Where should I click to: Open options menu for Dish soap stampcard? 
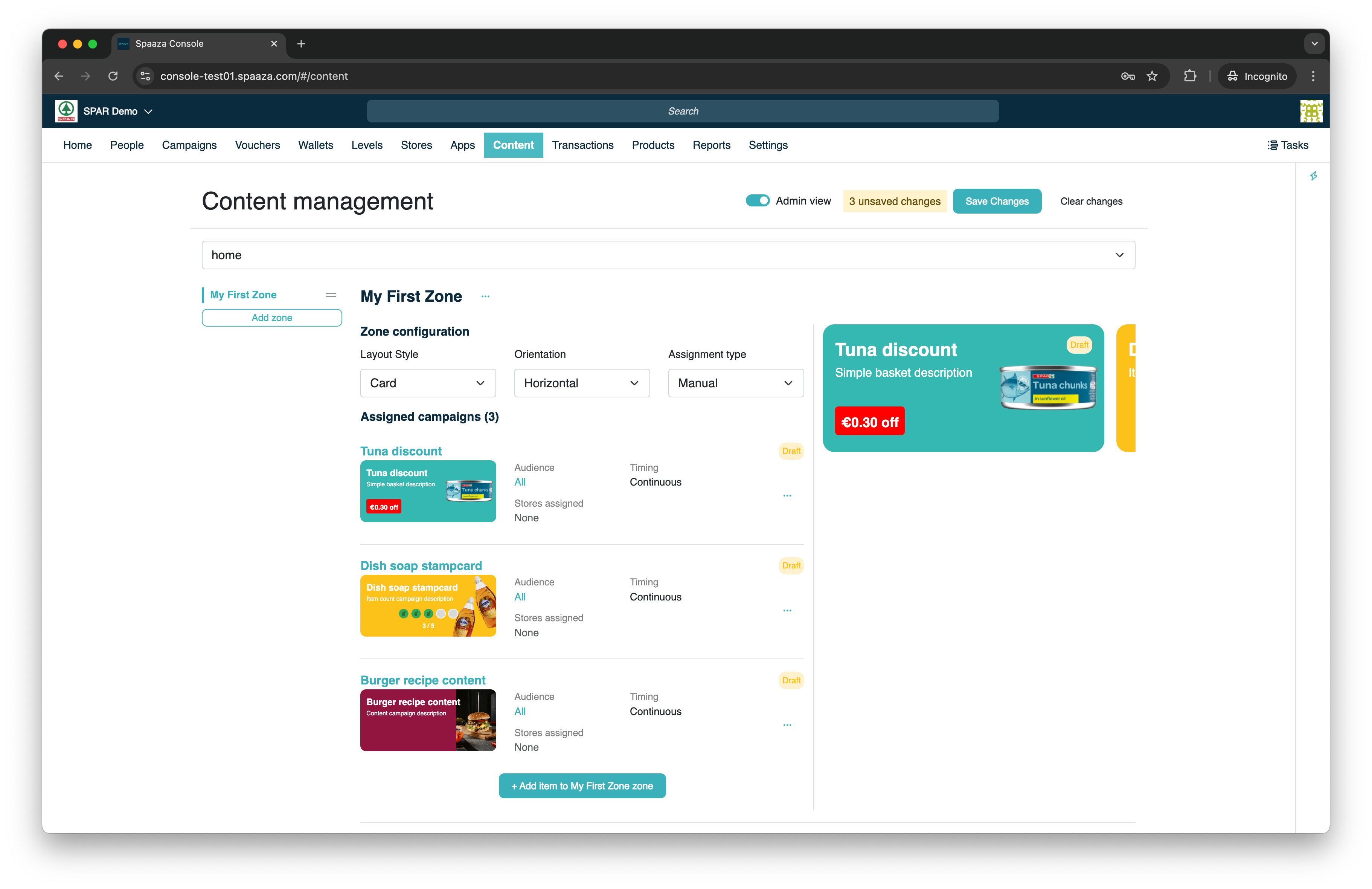pyautogui.click(x=787, y=610)
